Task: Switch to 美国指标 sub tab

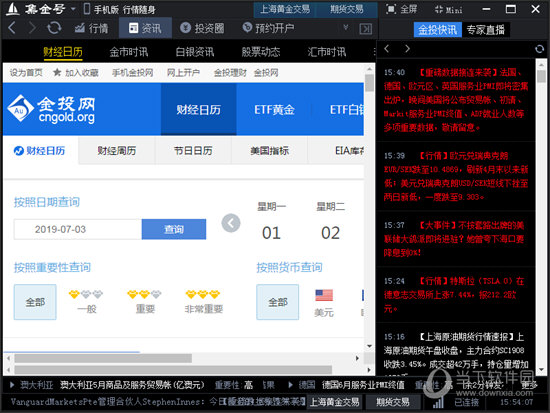Action: point(269,151)
